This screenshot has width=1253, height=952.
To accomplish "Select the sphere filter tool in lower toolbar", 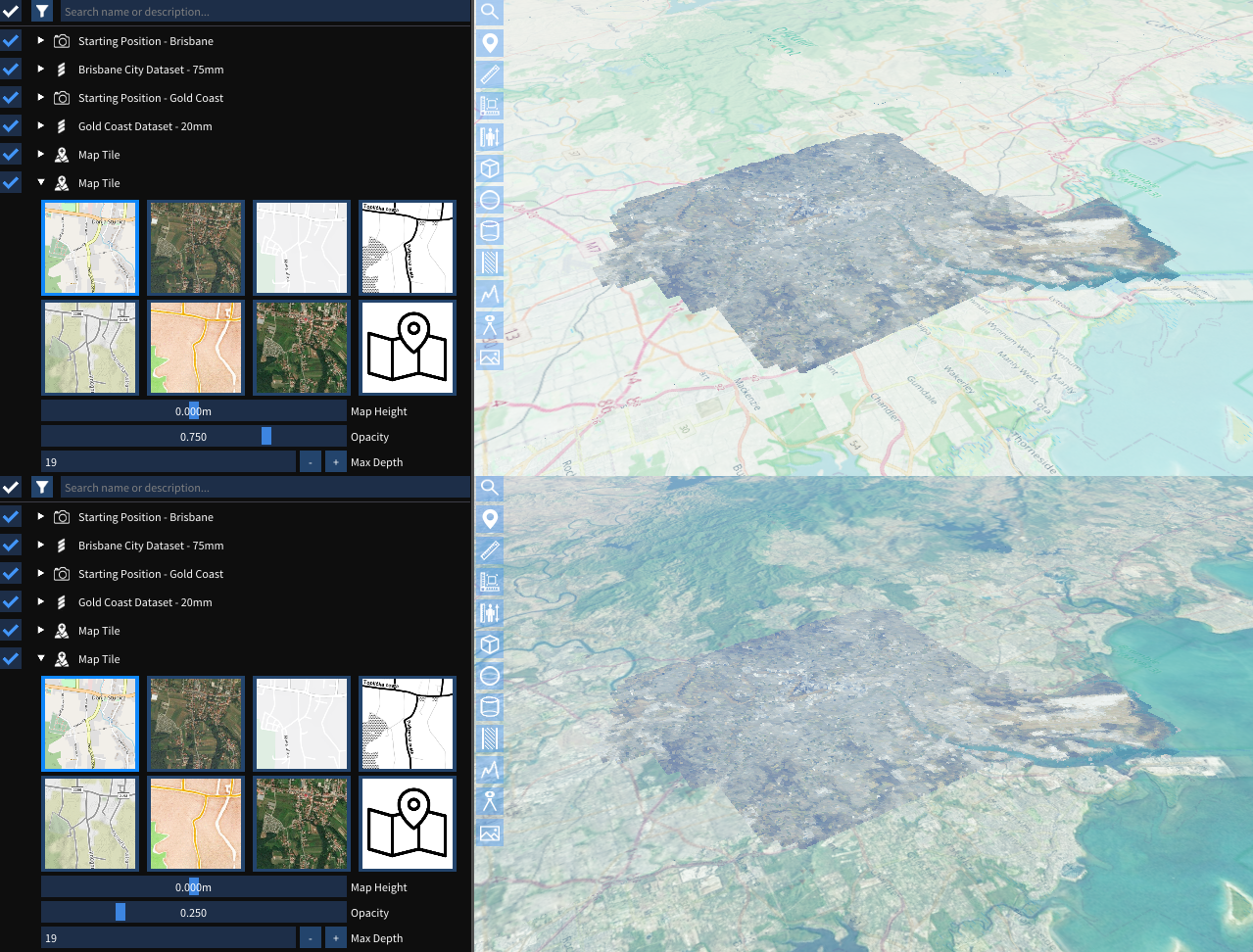I will tap(490, 676).
